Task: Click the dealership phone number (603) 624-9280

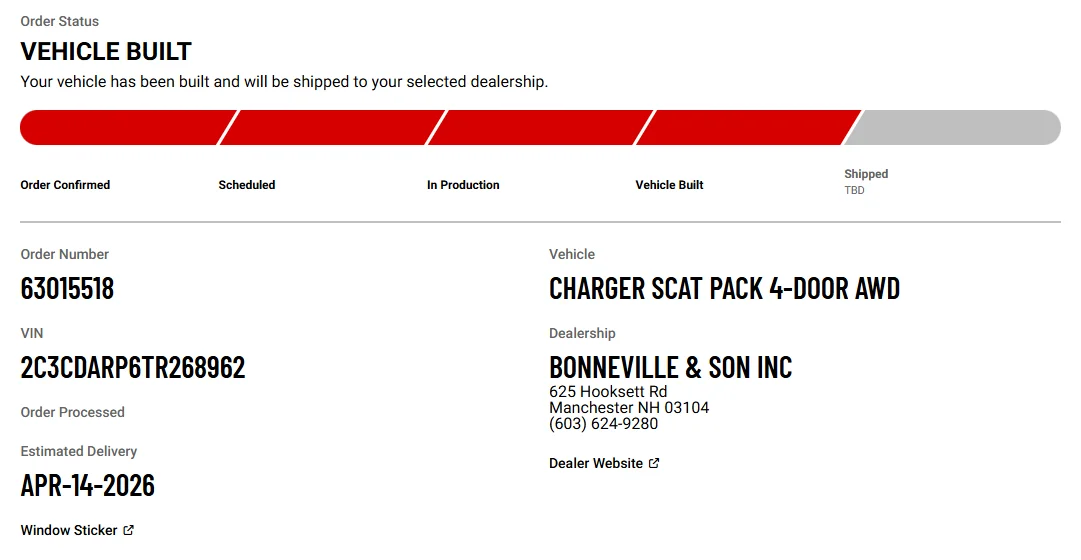Action: point(603,424)
